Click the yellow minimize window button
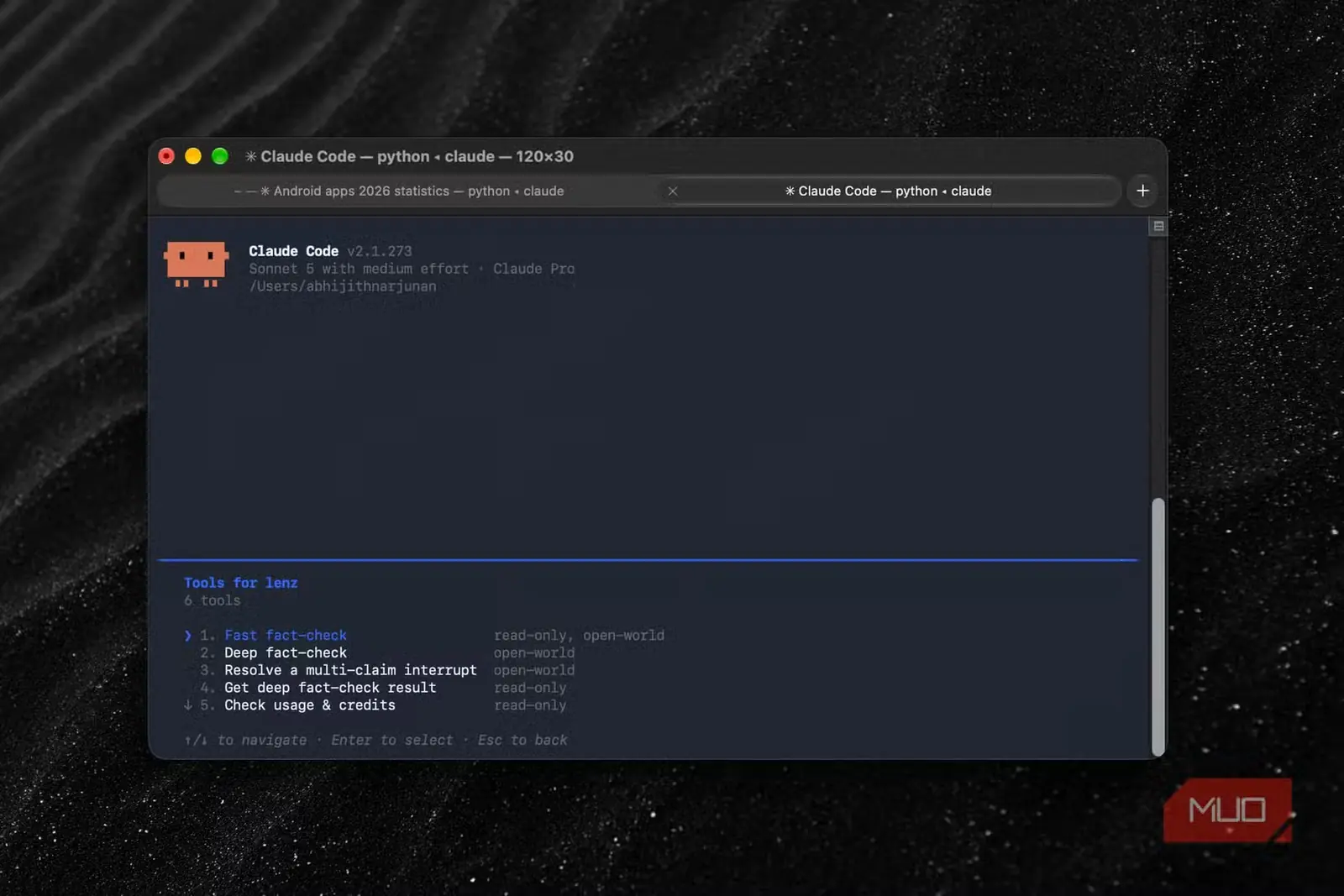Viewport: 1344px width, 896px height. click(x=193, y=156)
